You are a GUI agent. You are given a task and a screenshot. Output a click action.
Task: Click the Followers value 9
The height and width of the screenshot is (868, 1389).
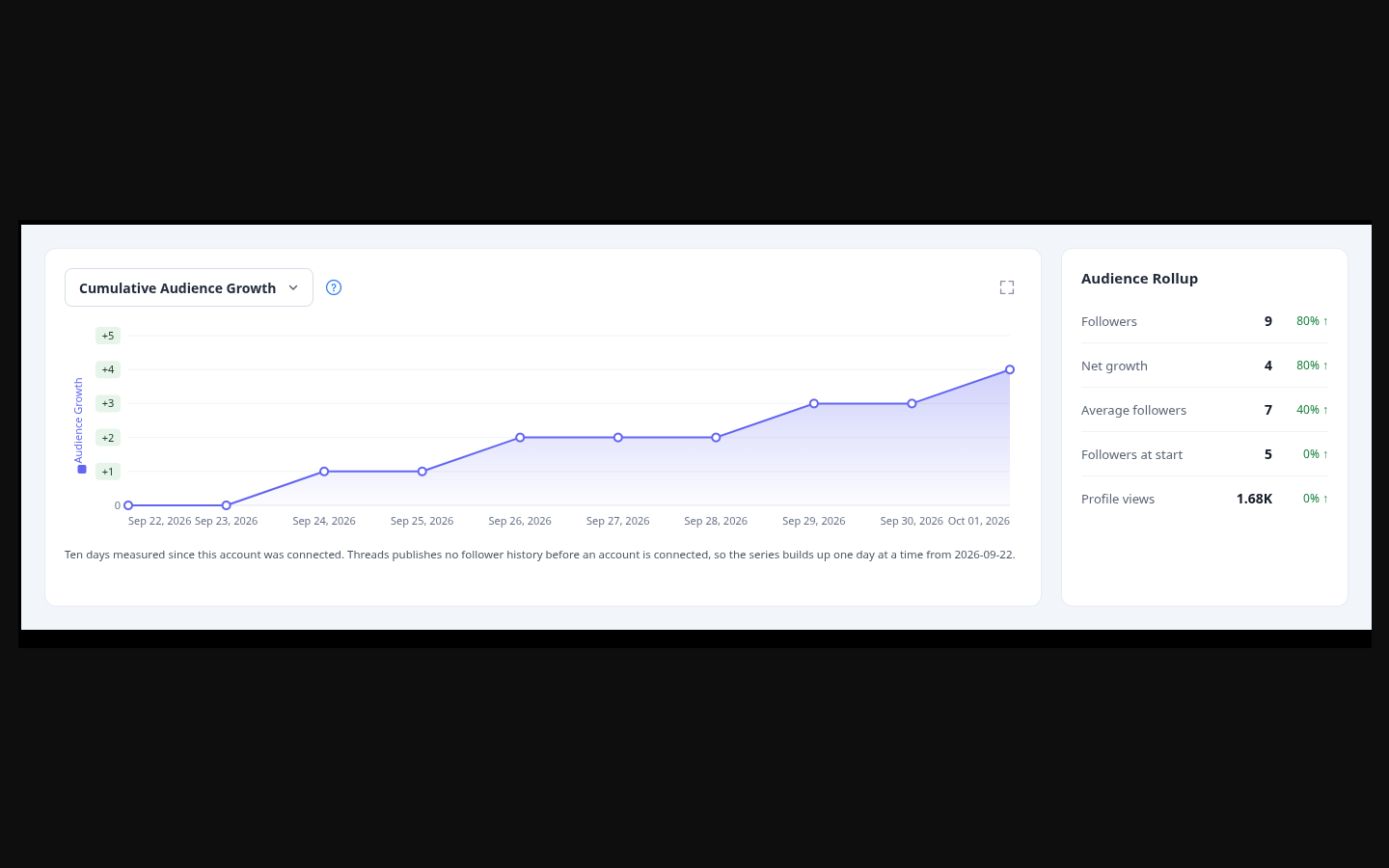[1268, 321]
